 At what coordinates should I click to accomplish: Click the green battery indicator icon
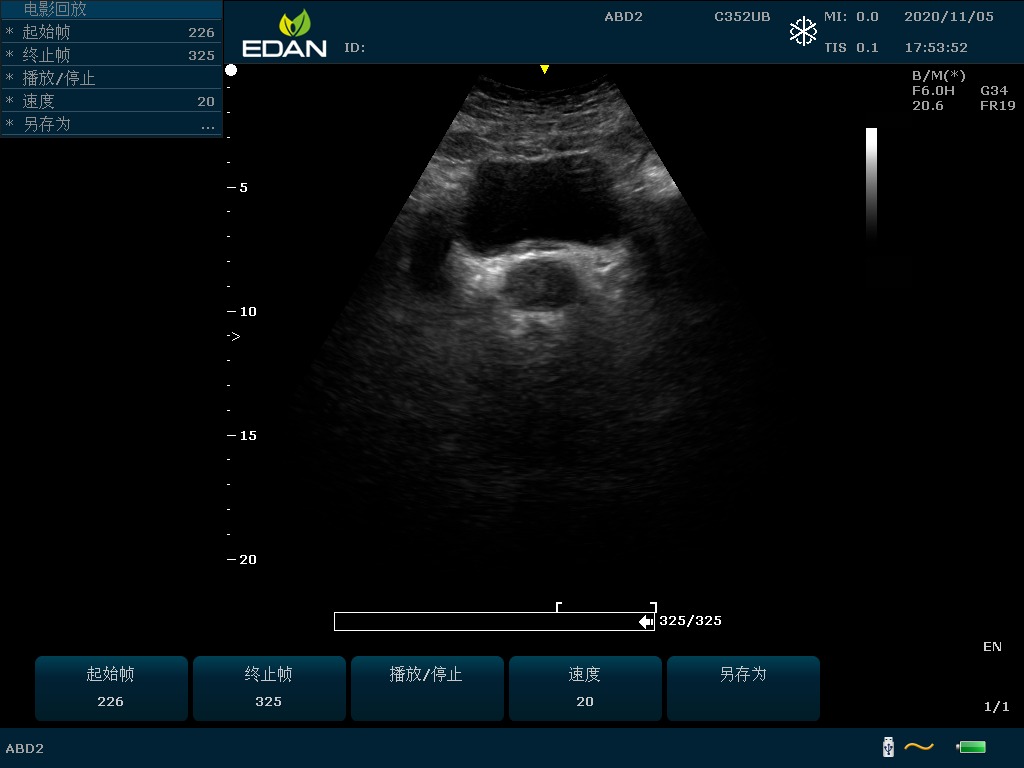click(x=971, y=747)
